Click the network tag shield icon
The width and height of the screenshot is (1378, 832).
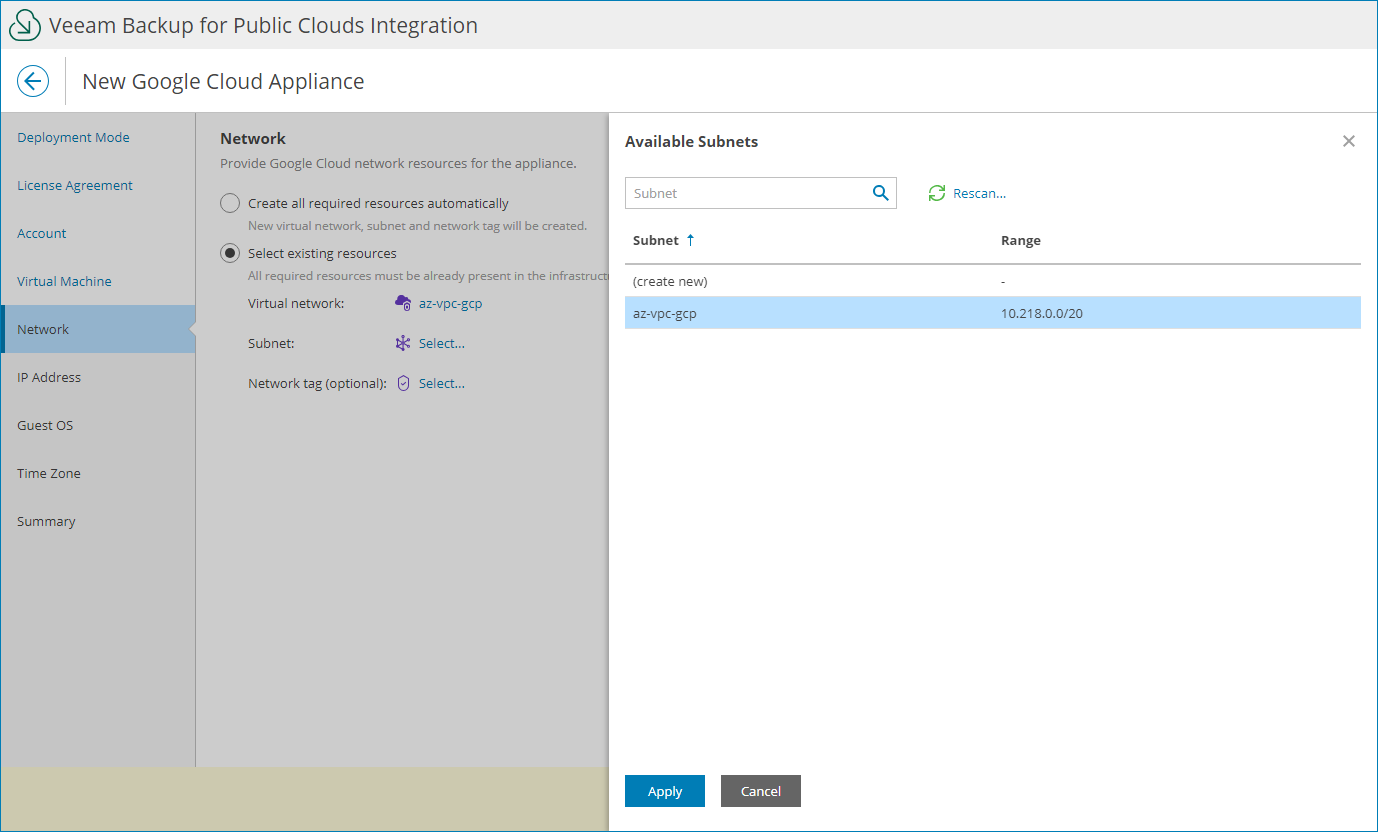403,383
